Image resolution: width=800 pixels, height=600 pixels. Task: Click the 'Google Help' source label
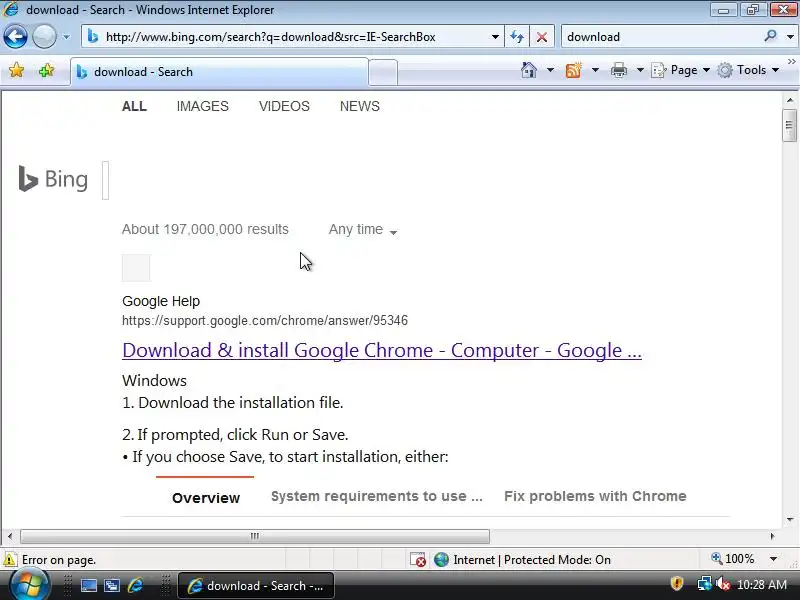161,301
